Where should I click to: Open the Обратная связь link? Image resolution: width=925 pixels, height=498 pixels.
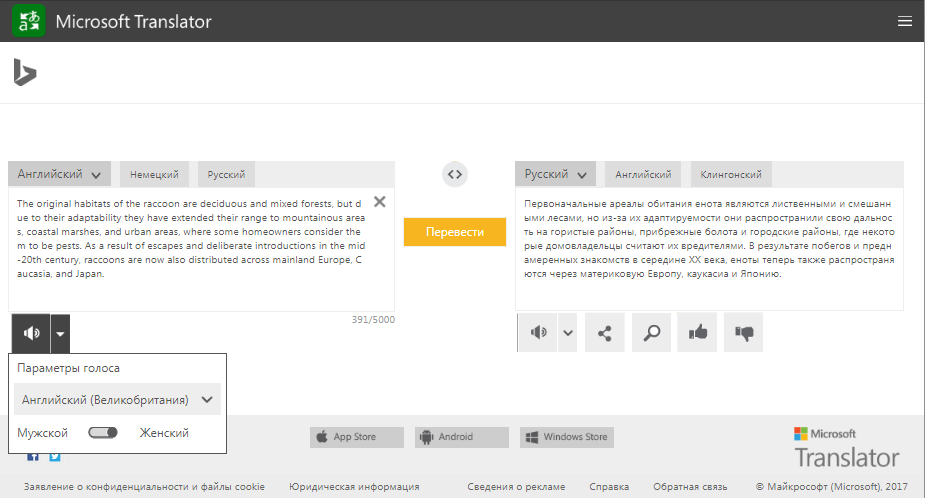point(690,487)
